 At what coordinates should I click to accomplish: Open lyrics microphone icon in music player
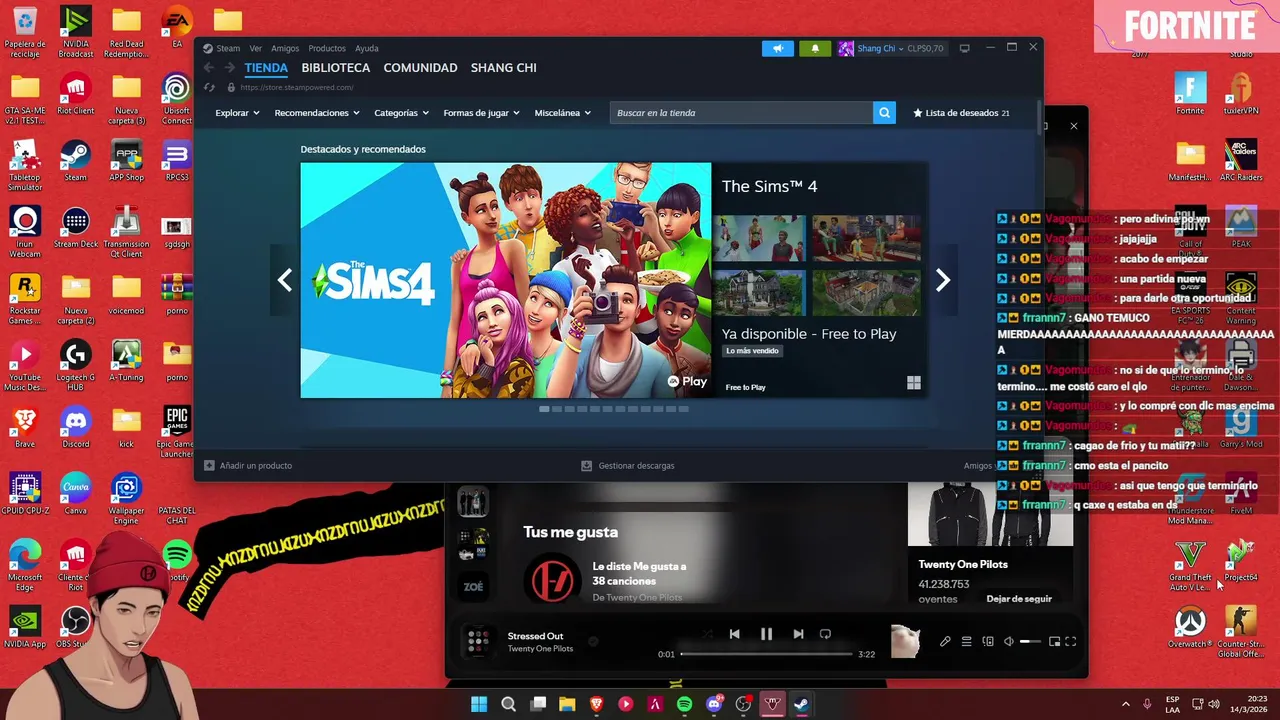[x=945, y=642]
